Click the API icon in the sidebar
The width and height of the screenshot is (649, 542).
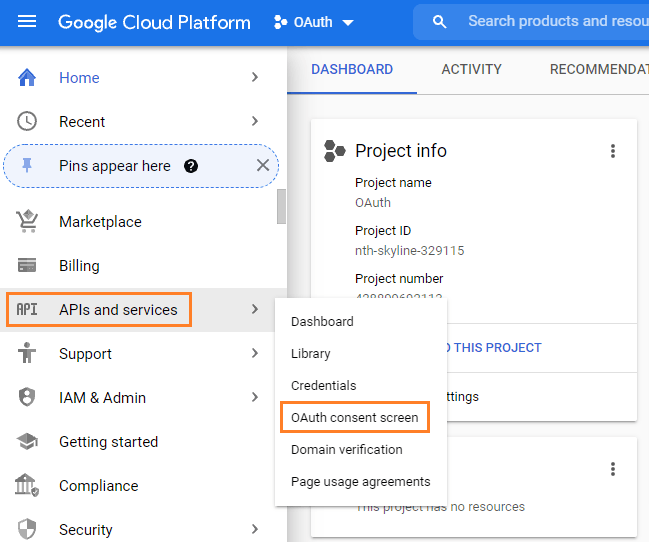pyautogui.click(x=27, y=309)
